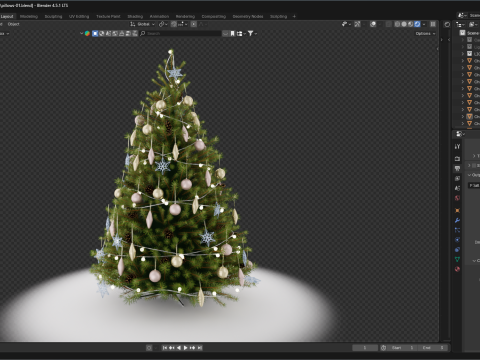Open the Object Data (green triangle) tab
This screenshot has width=480, height=360.
pyautogui.click(x=457, y=259)
